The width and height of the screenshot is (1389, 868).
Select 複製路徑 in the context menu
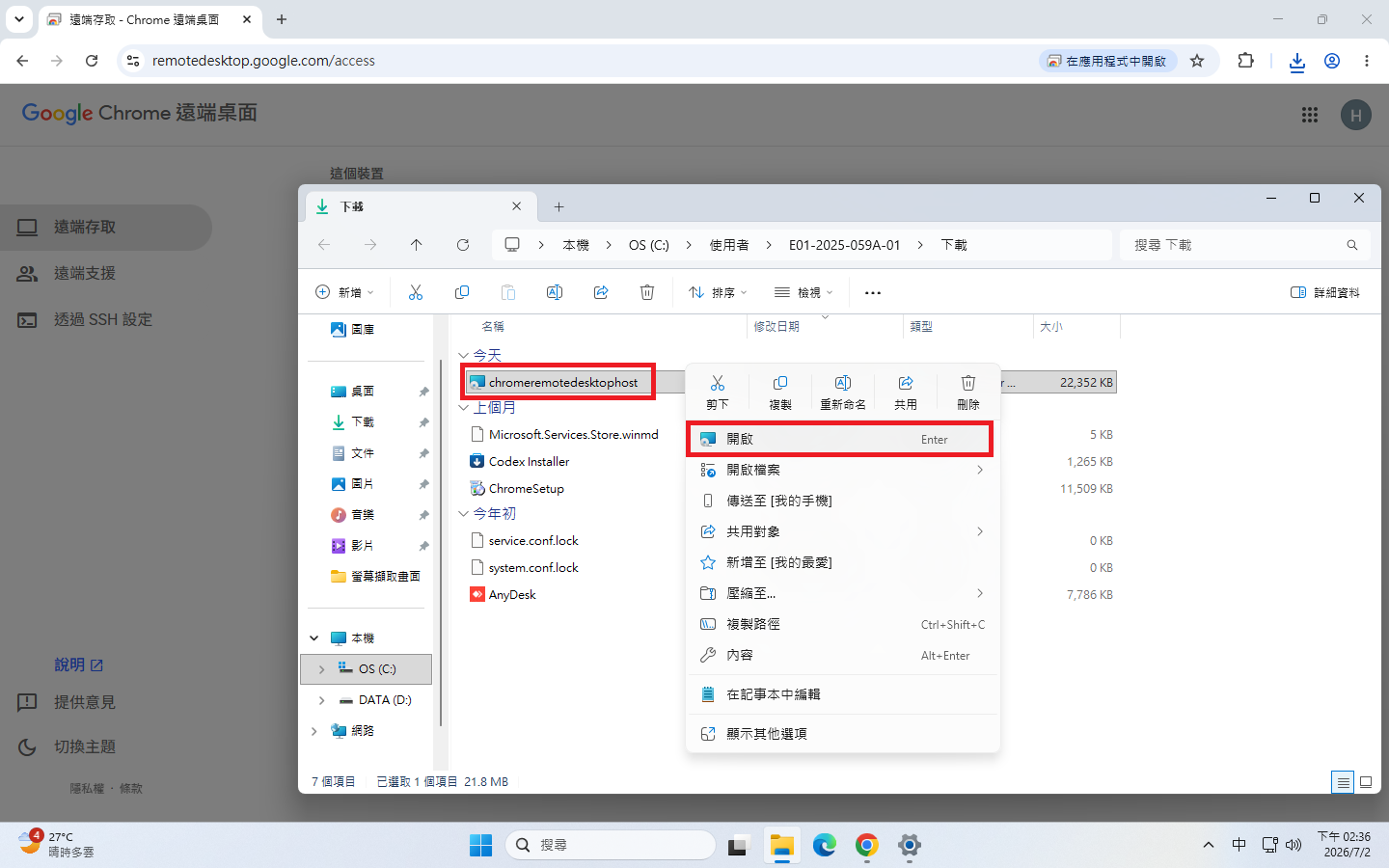[842, 624]
